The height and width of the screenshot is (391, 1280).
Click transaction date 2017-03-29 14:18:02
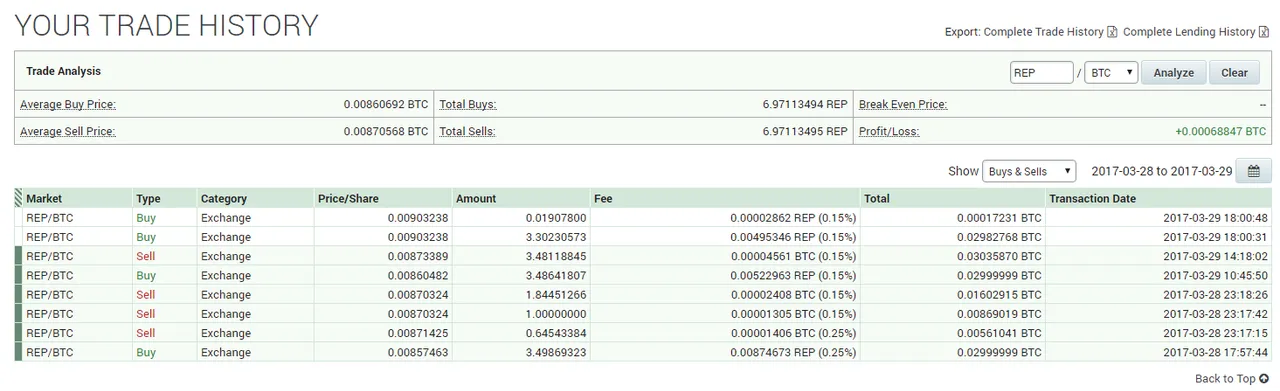(x=1215, y=256)
